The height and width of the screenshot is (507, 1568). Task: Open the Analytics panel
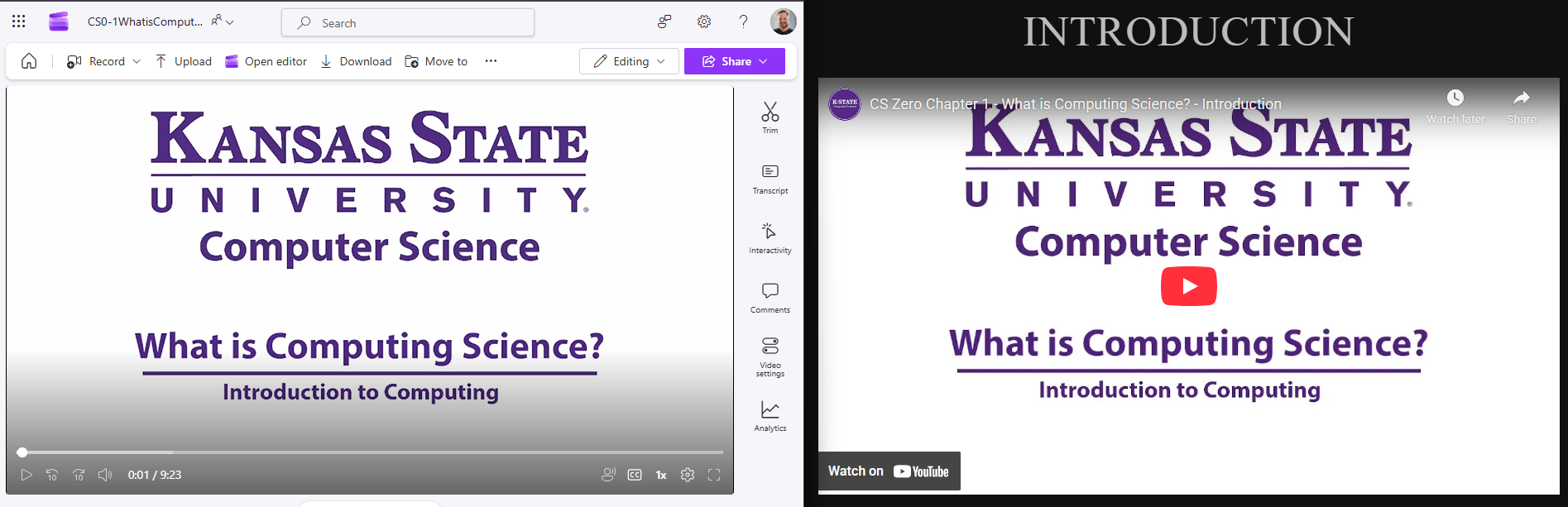770,417
